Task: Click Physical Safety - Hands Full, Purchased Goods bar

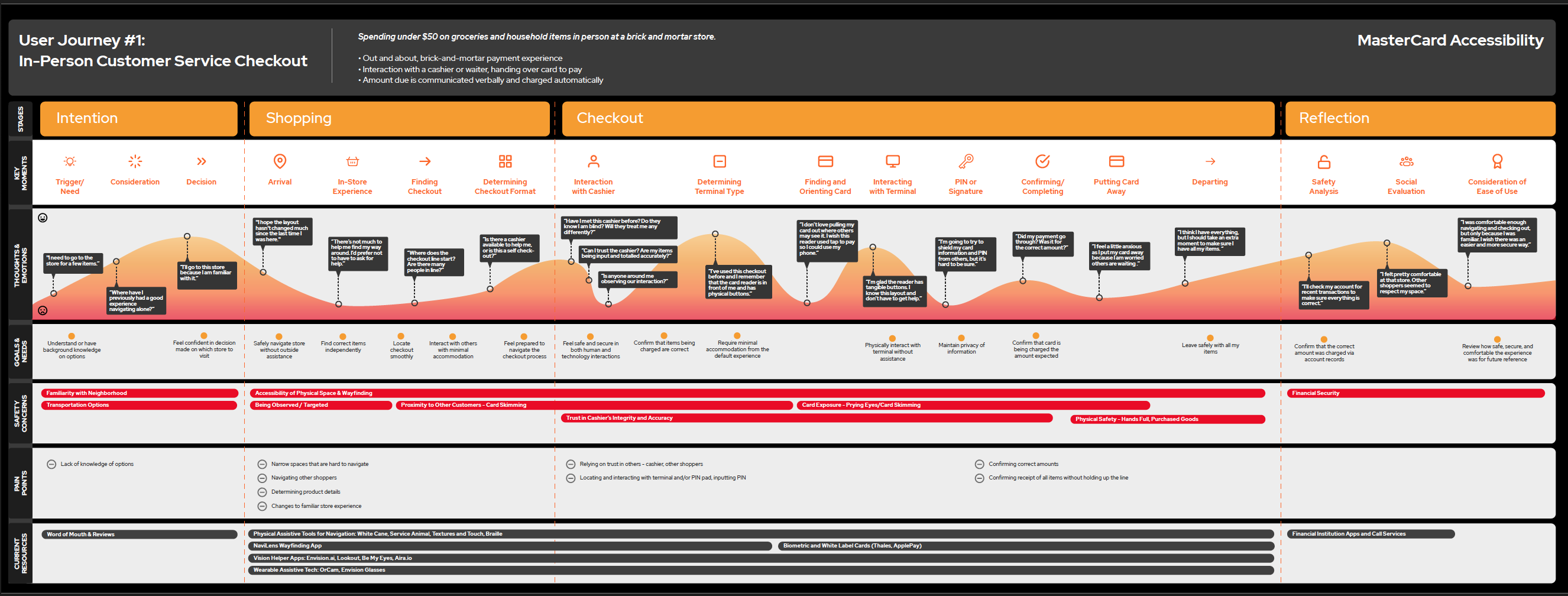Action: [x=1168, y=419]
